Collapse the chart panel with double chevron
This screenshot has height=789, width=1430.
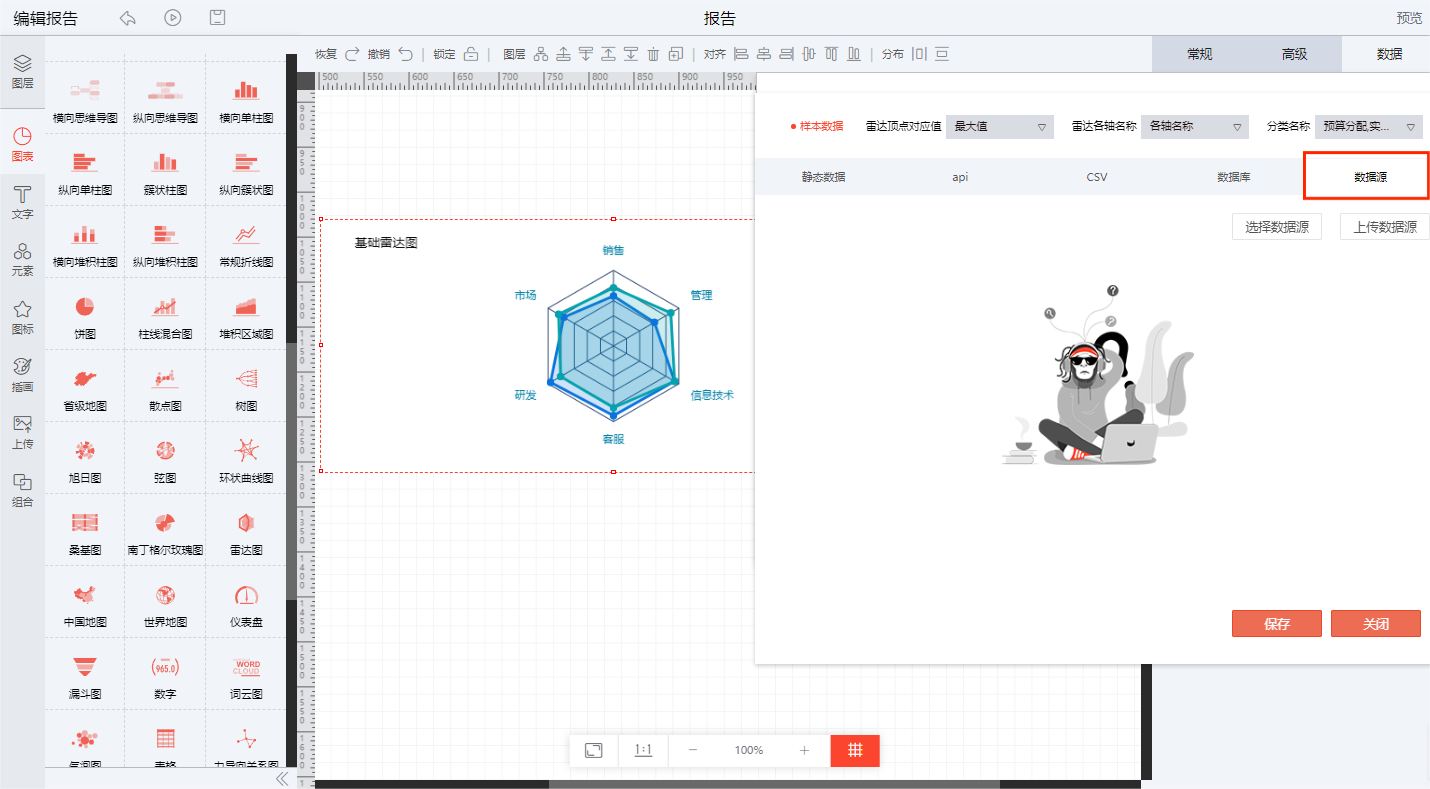(x=282, y=778)
